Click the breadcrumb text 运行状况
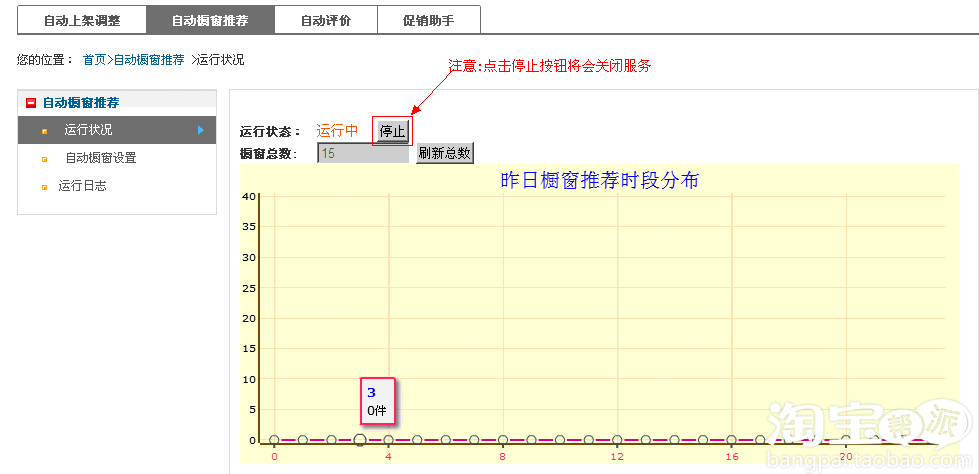Image resolution: width=979 pixels, height=474 pixels. (220, 60)
